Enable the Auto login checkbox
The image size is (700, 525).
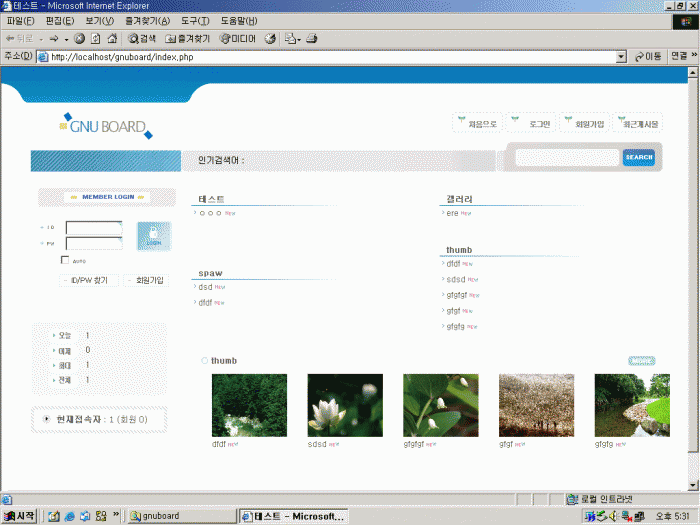[x=65, y=260]
